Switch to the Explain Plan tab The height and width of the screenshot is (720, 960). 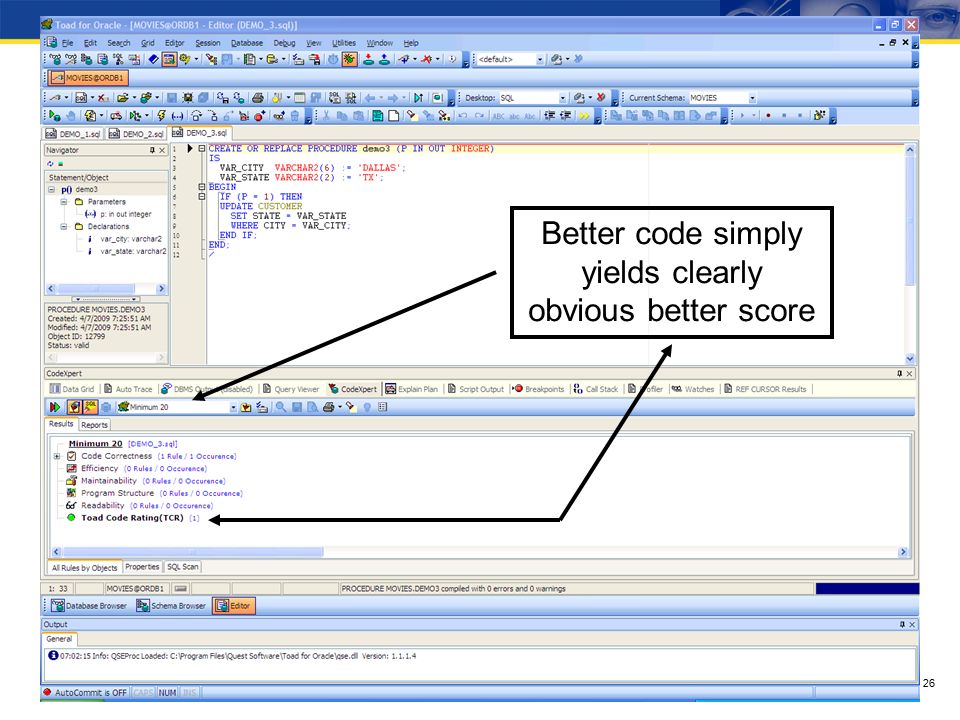411,389
